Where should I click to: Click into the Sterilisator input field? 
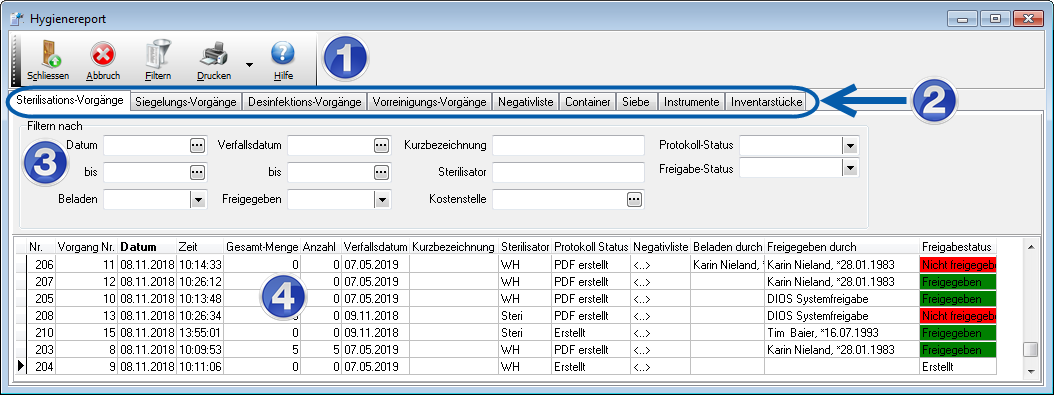569,172
